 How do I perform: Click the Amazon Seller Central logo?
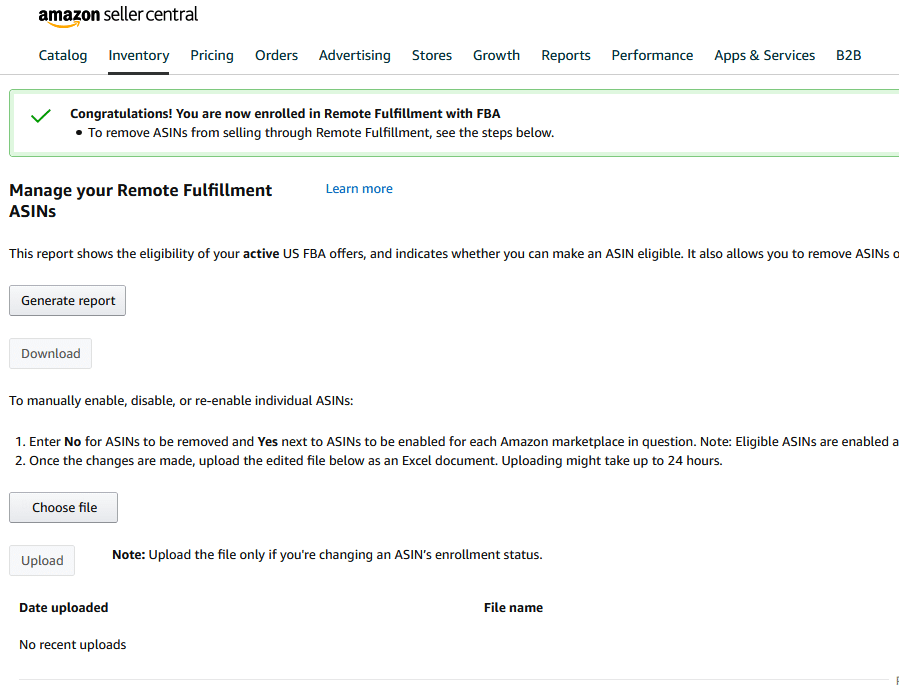(x=118, y=16)
